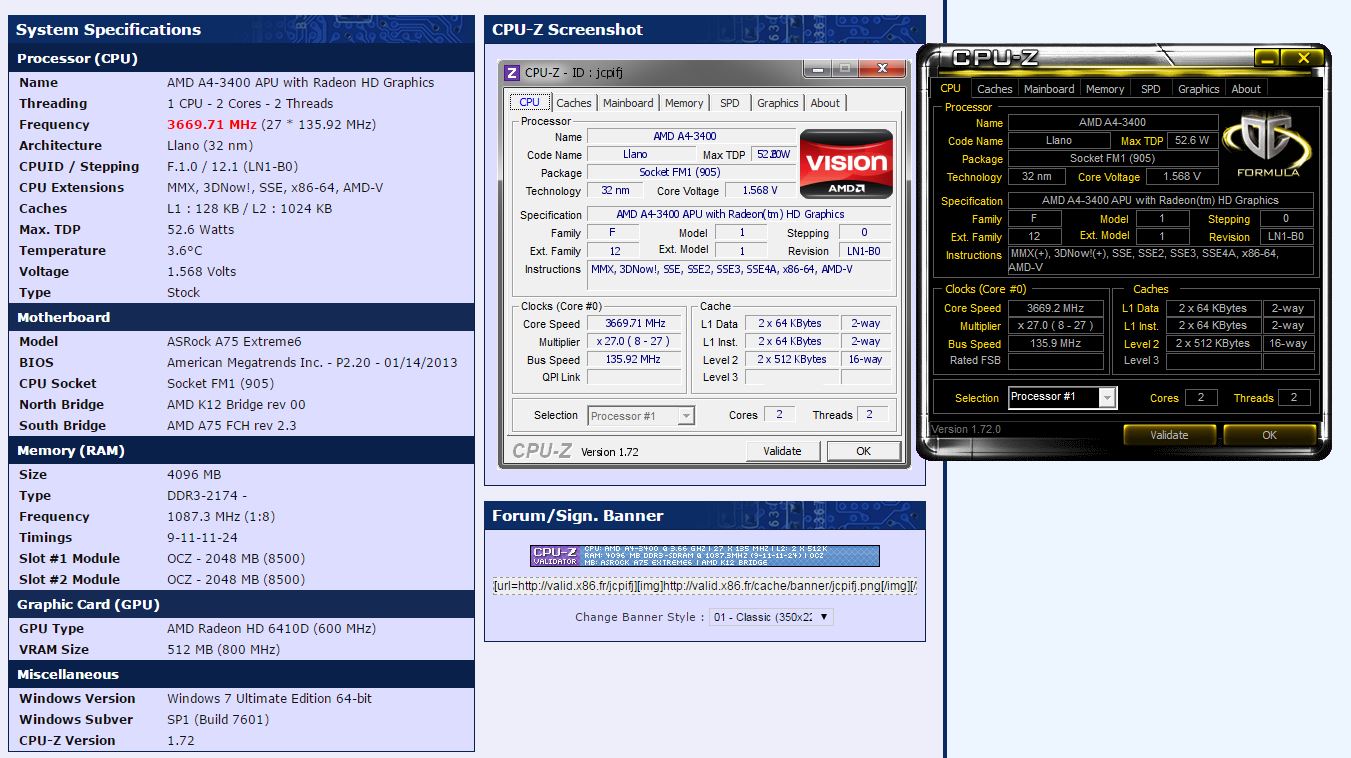Switch to About tab in dark CPU-Z
The width and height of the screenshot is (1351, 758).
1246,89
